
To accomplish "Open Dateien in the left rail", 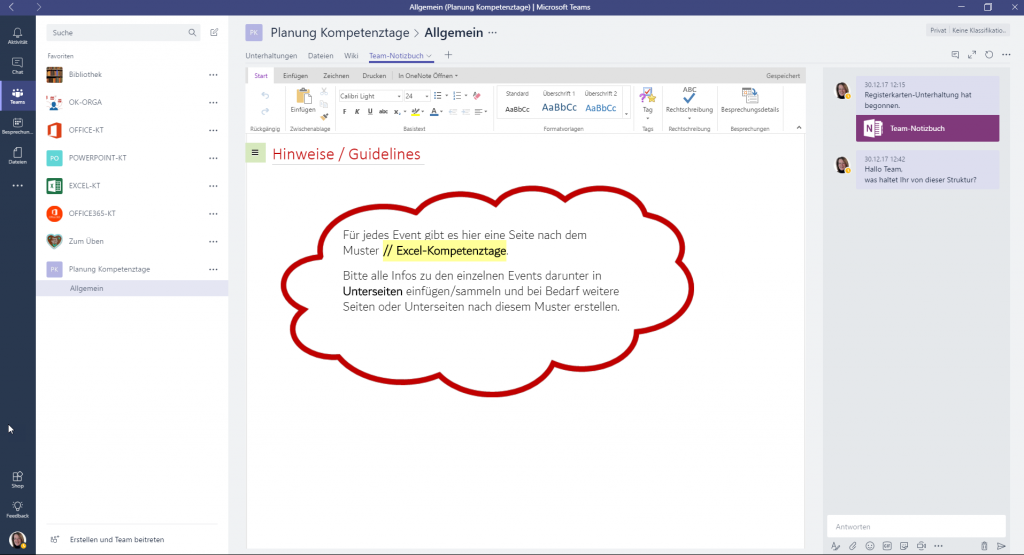I will point(18,155).
